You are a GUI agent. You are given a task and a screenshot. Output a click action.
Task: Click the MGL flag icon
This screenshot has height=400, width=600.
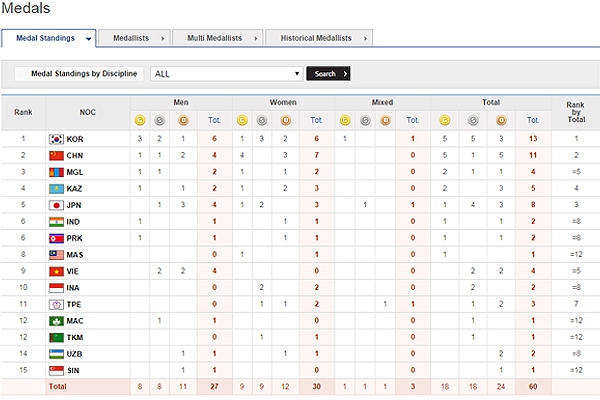coord(56,172)
